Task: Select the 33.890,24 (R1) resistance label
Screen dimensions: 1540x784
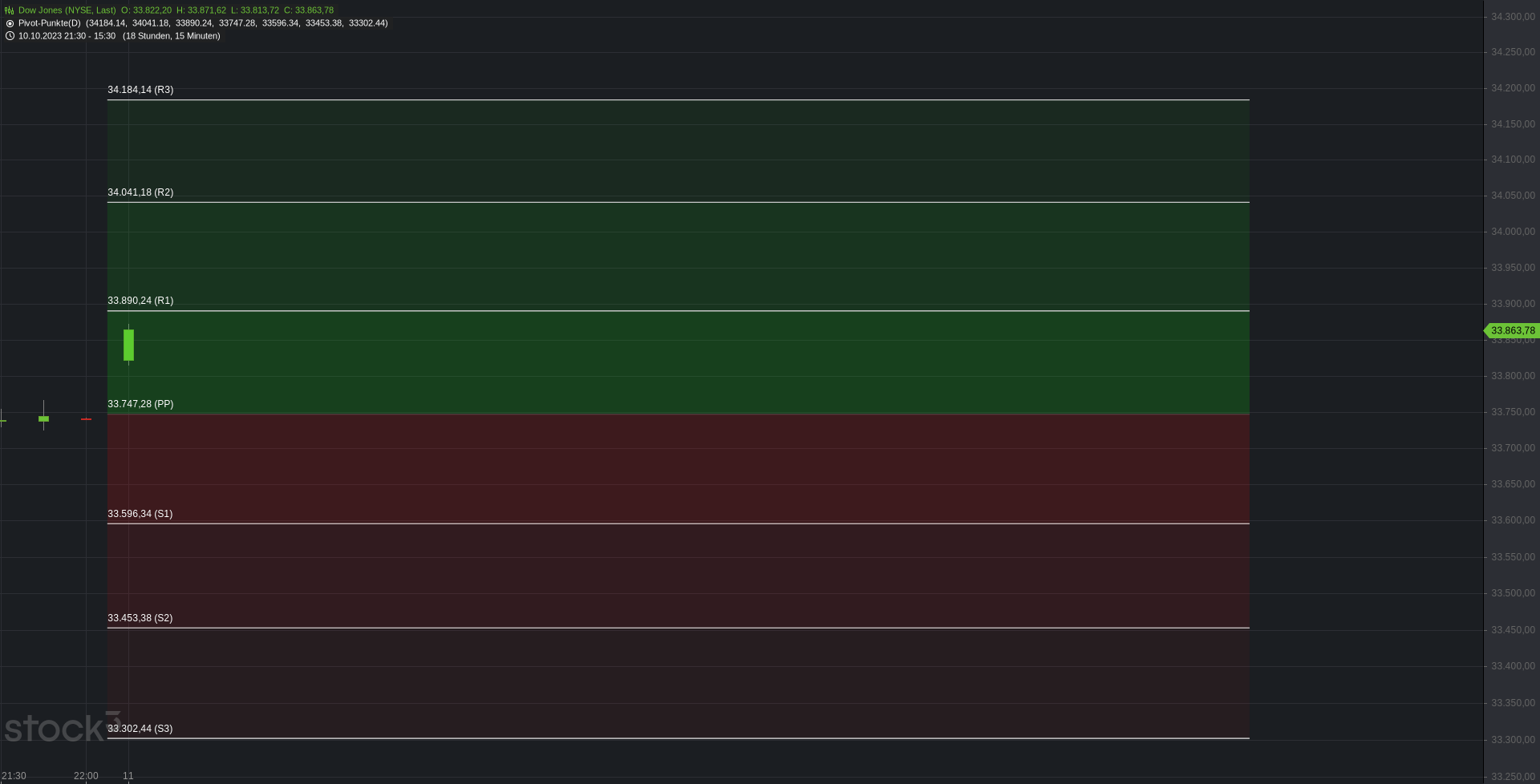Action: (140, 301)
